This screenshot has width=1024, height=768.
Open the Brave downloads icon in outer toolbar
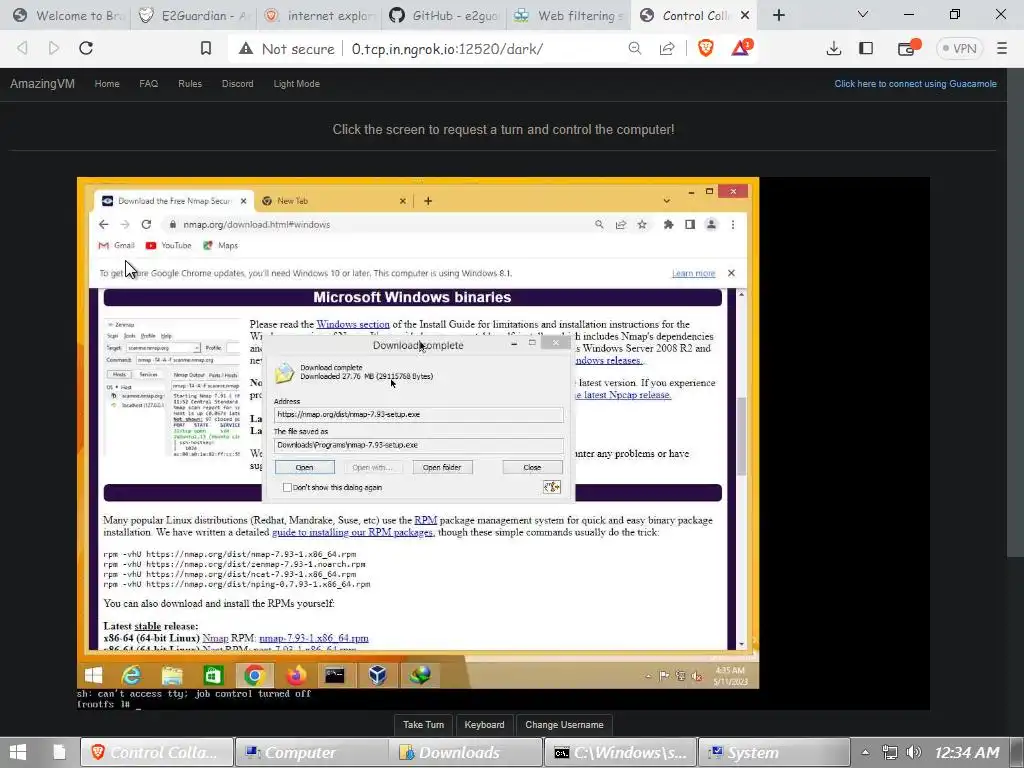(833, 48)
